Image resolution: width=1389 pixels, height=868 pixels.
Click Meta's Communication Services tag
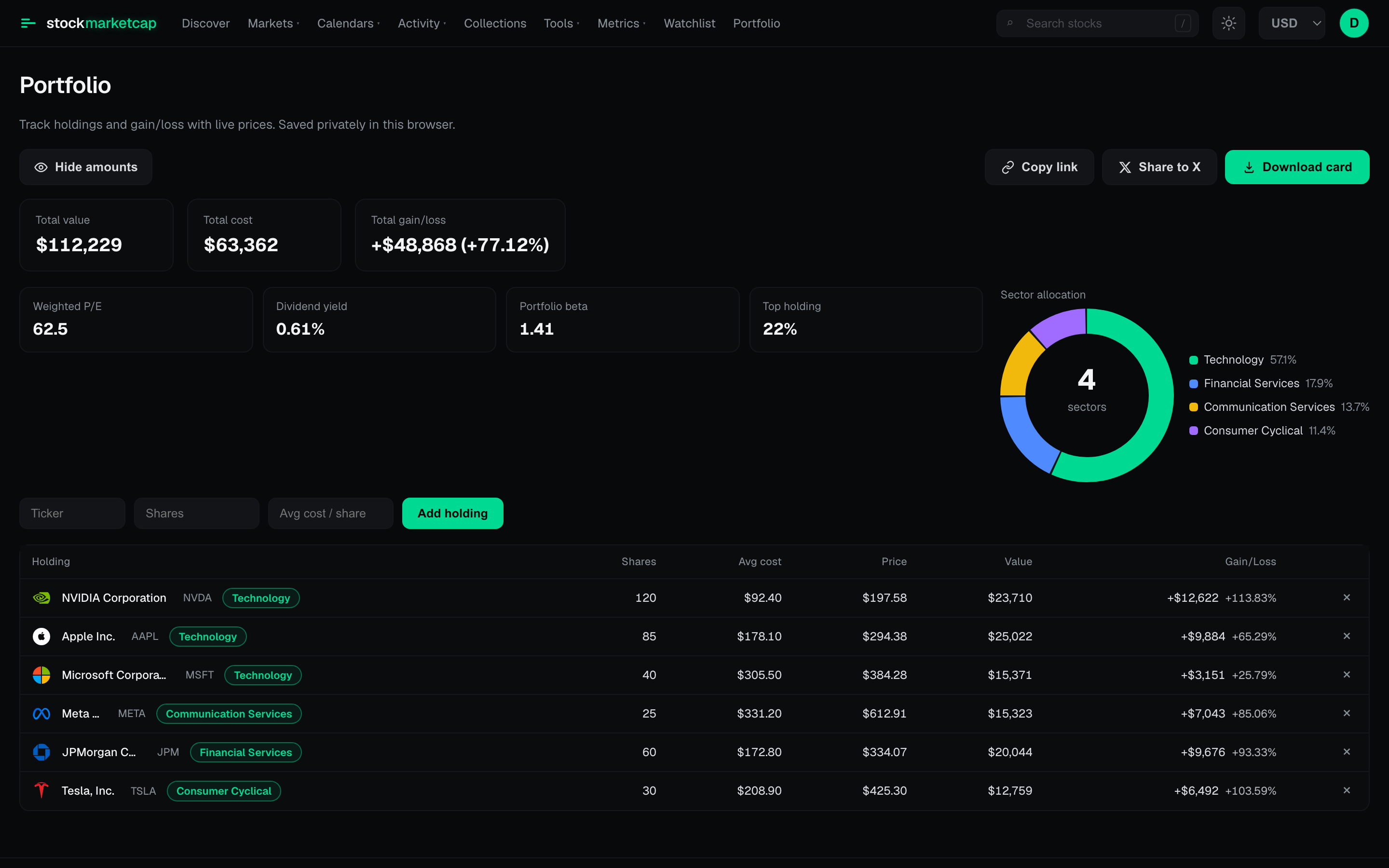[229, 714]
